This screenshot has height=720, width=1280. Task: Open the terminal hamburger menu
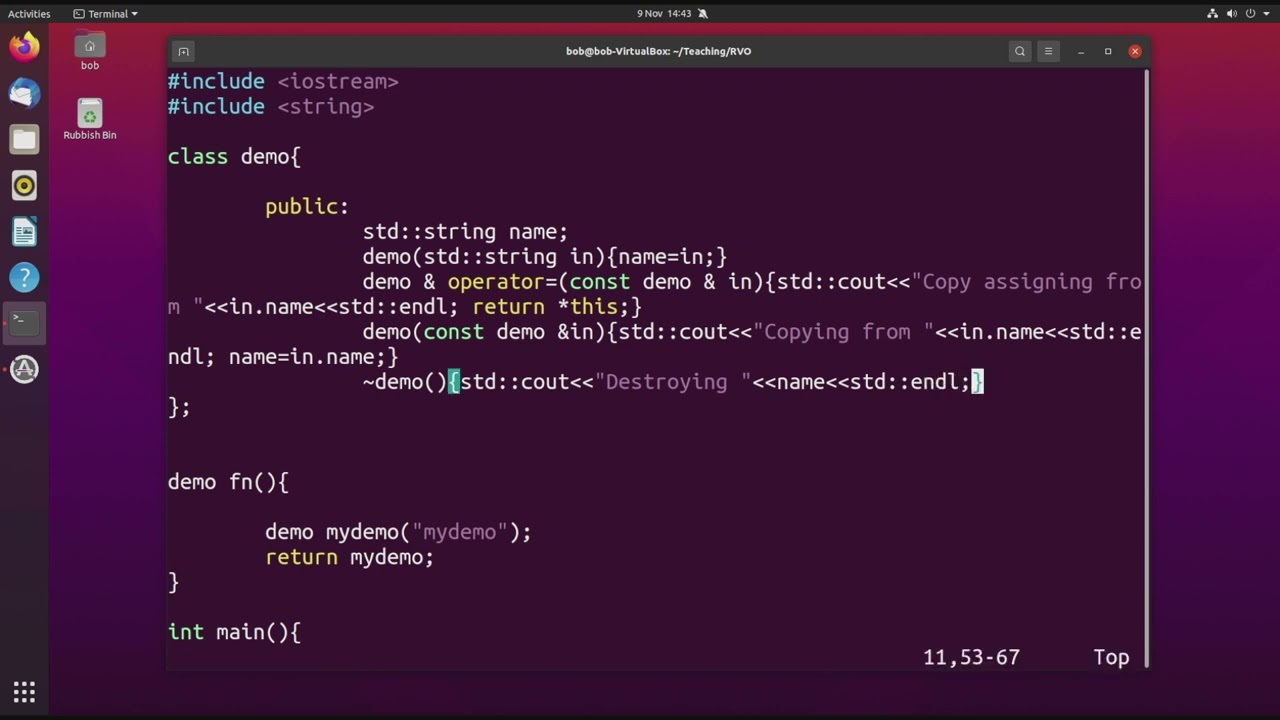(x=1048, y=51)
